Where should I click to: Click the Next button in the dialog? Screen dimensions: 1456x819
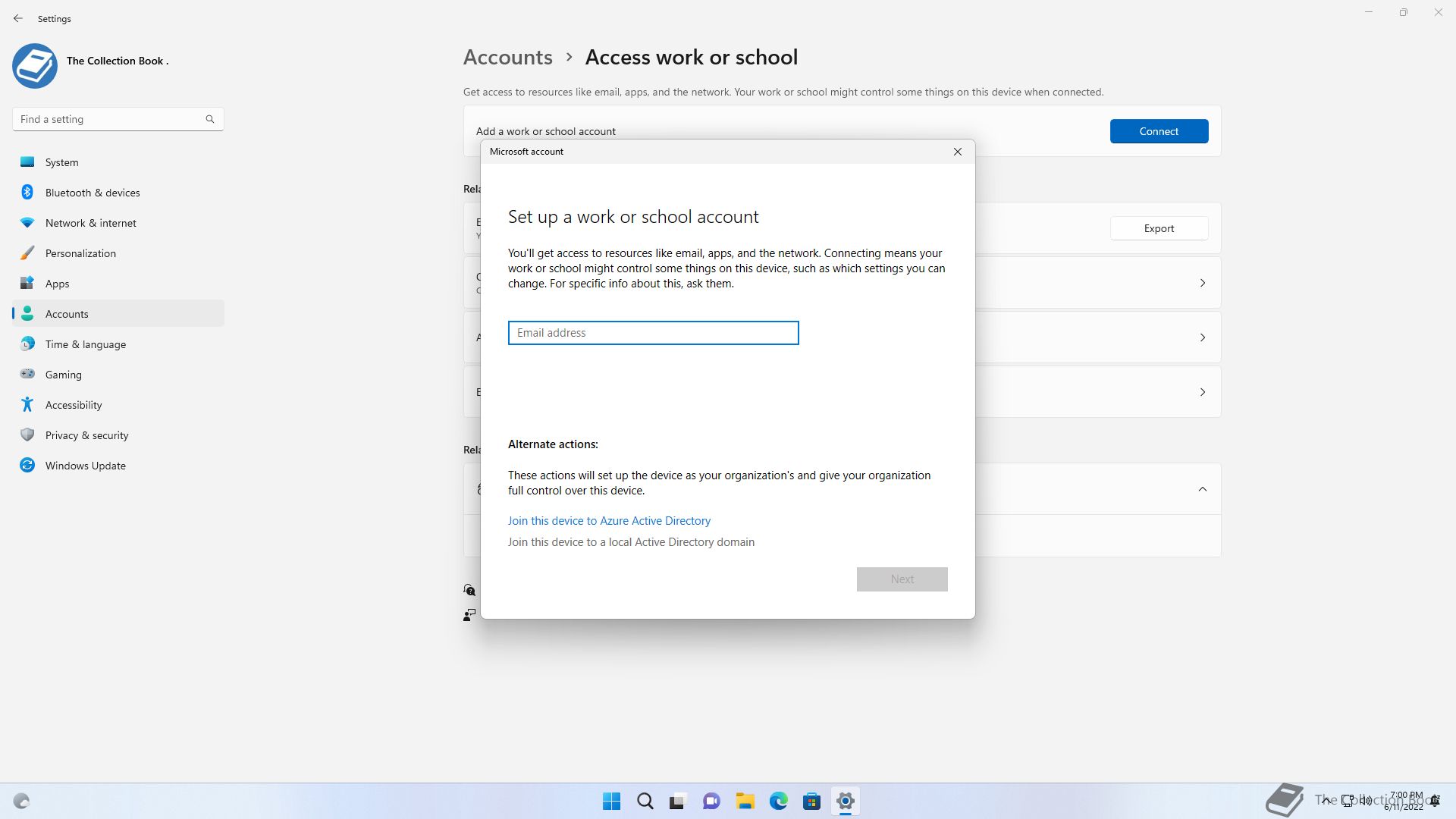902,579
